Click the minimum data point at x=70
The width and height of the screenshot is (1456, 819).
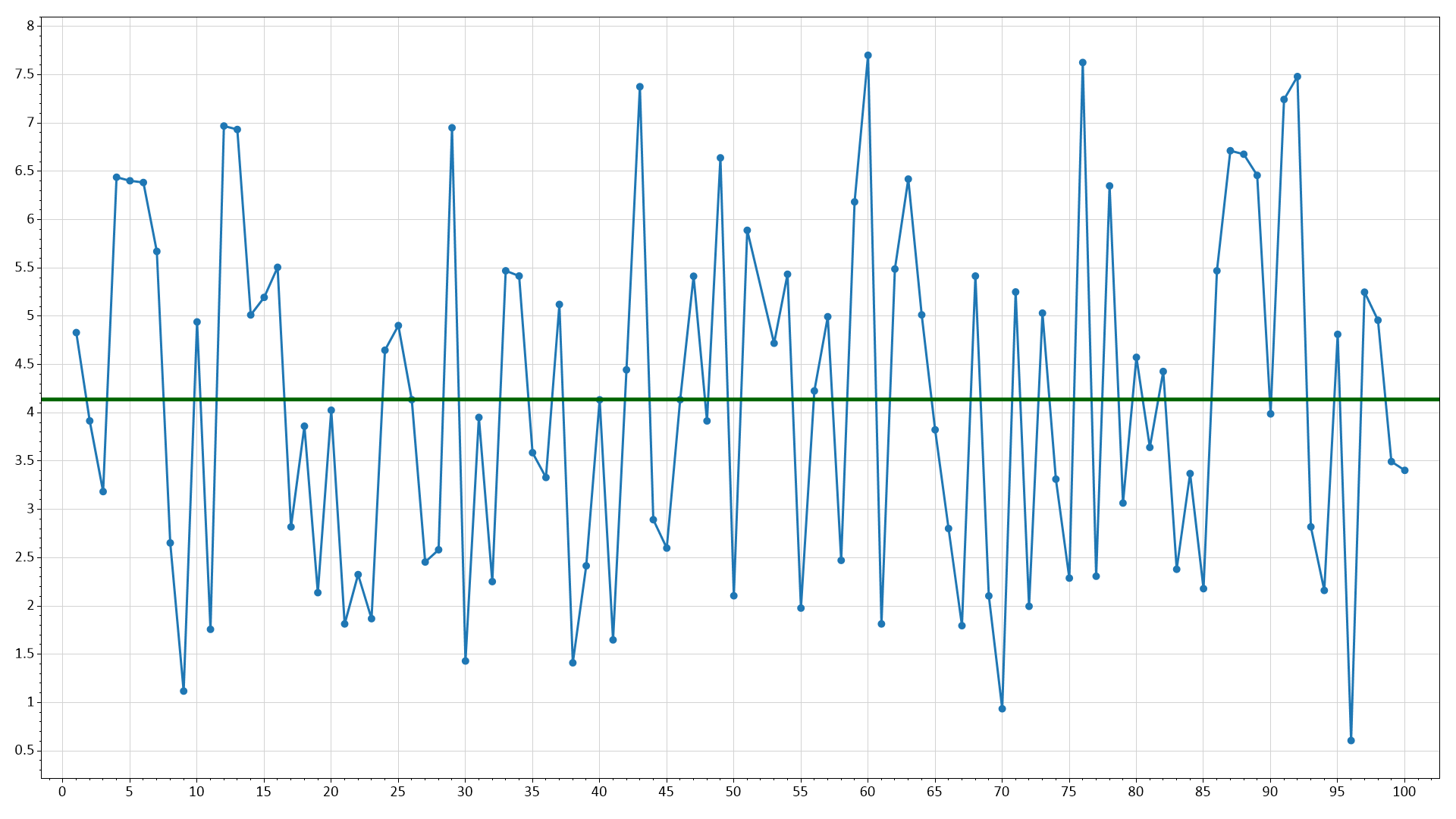1002,708
